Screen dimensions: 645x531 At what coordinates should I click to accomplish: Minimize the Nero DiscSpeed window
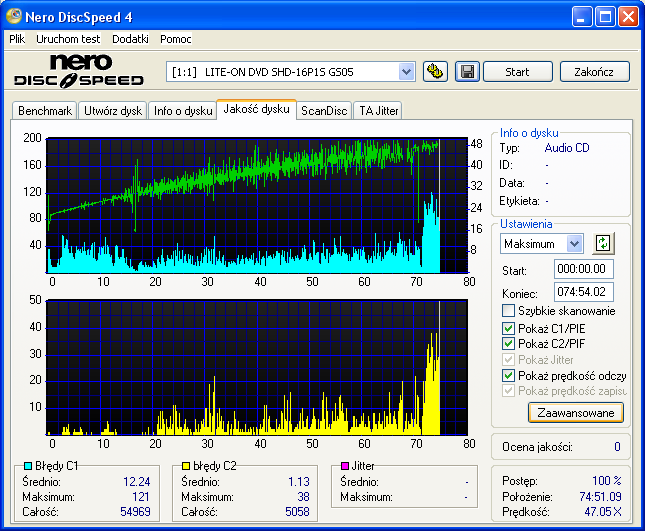point(581,17)
